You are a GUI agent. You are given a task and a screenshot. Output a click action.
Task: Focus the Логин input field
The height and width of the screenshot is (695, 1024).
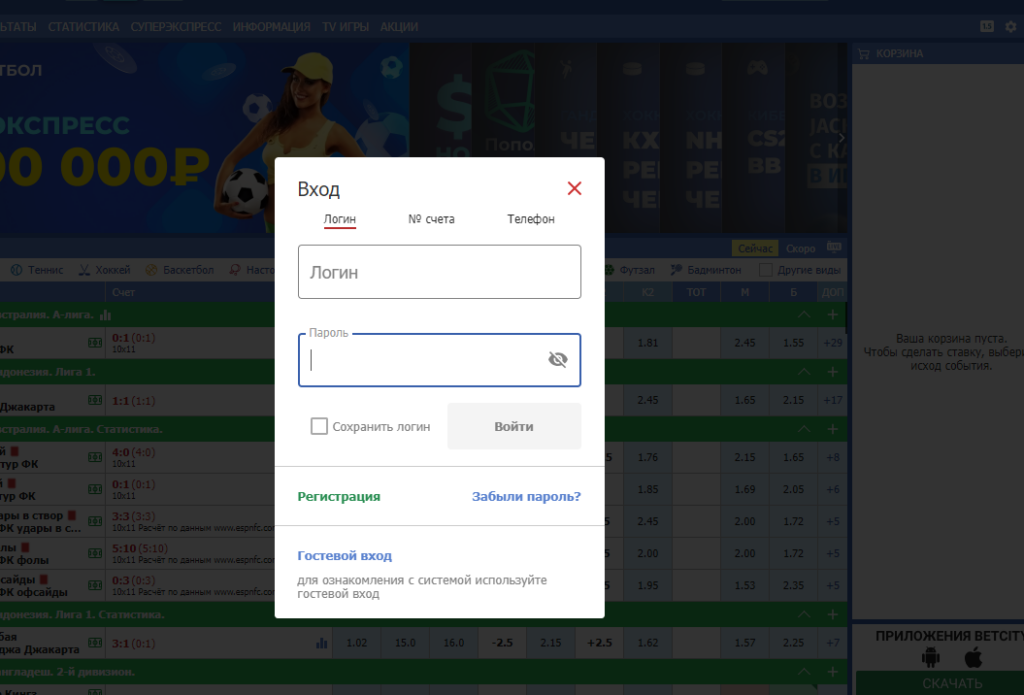(440, 272)
